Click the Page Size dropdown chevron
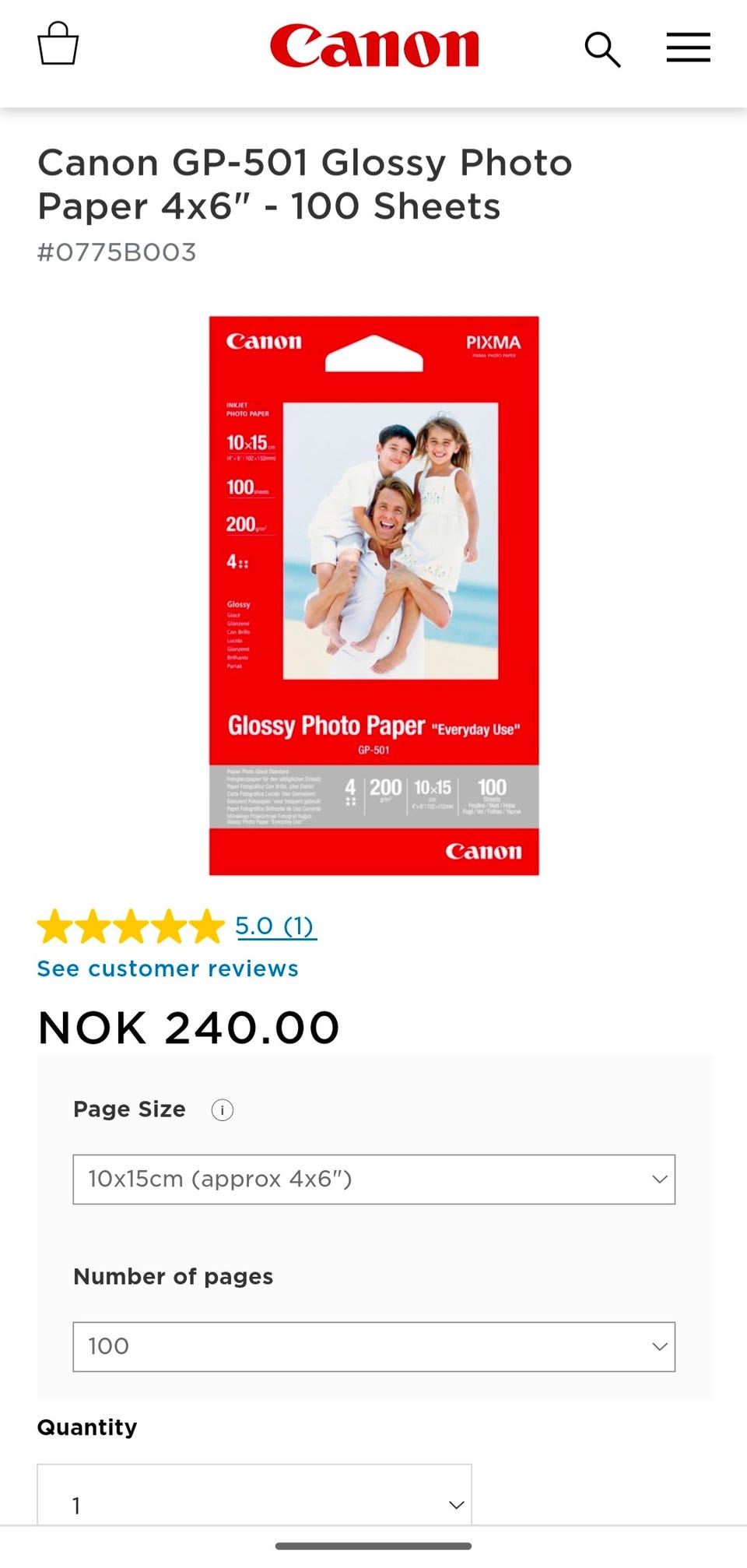This screenshot has width=747, height=1568. pos(660,1180)
